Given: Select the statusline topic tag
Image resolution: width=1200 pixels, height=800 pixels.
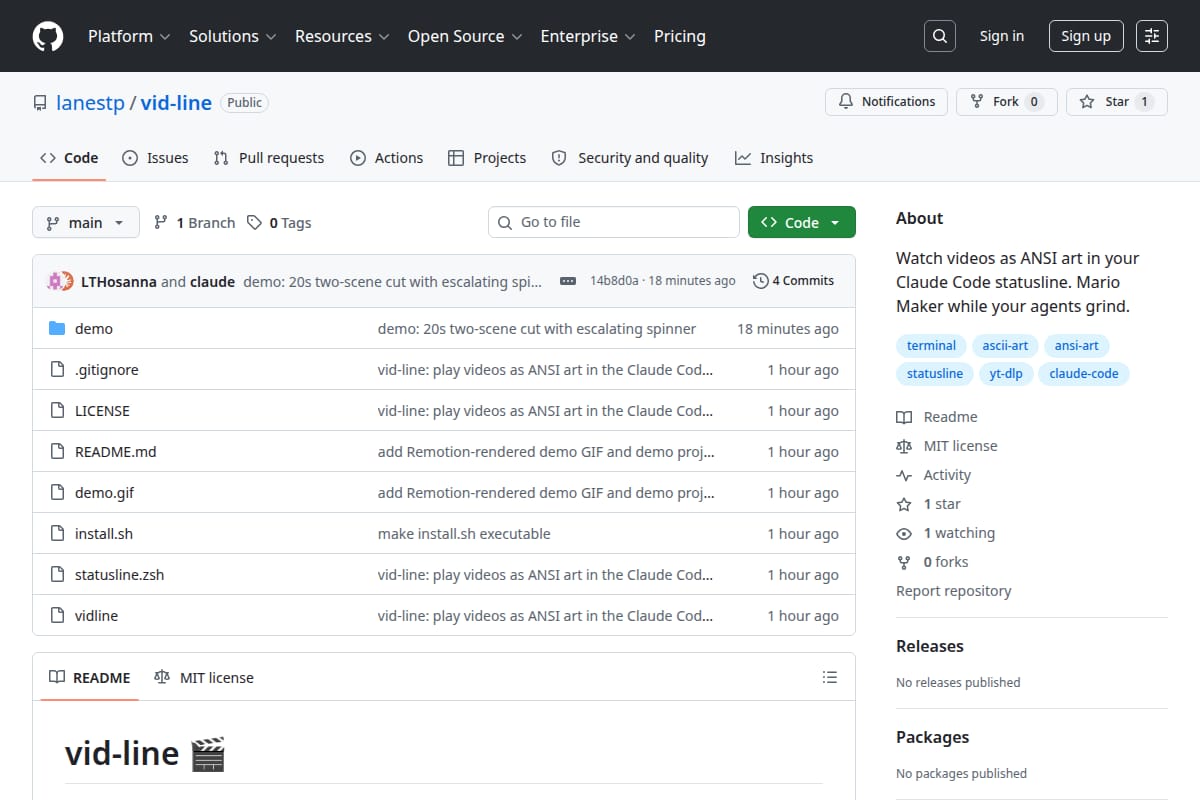Looking at the screenshot, I should [935, 374].
